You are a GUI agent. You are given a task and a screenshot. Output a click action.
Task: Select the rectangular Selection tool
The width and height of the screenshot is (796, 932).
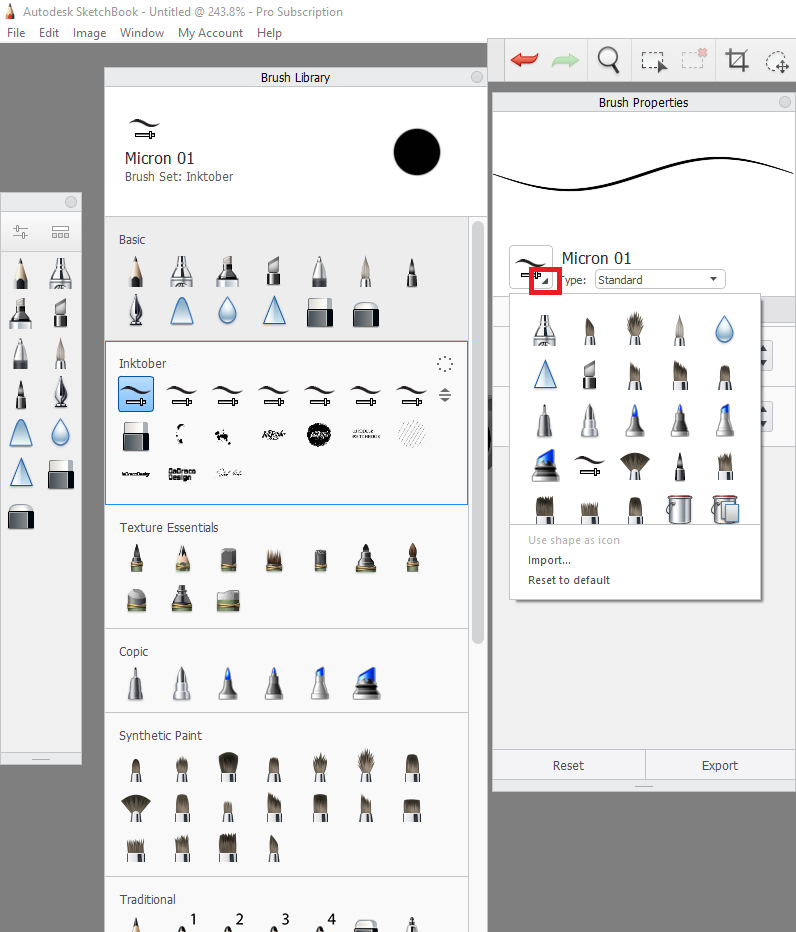coord(654,61)
